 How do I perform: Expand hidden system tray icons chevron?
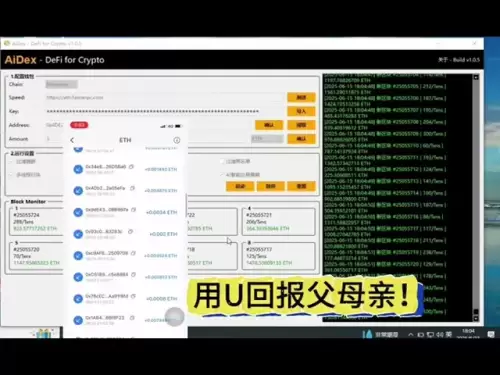click(411, 334)
